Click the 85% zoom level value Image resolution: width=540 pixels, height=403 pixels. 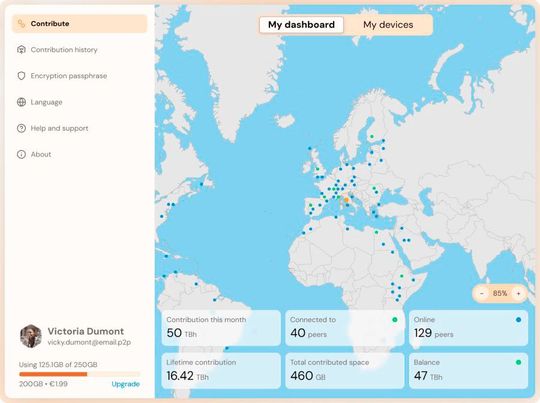coord(500,293)
